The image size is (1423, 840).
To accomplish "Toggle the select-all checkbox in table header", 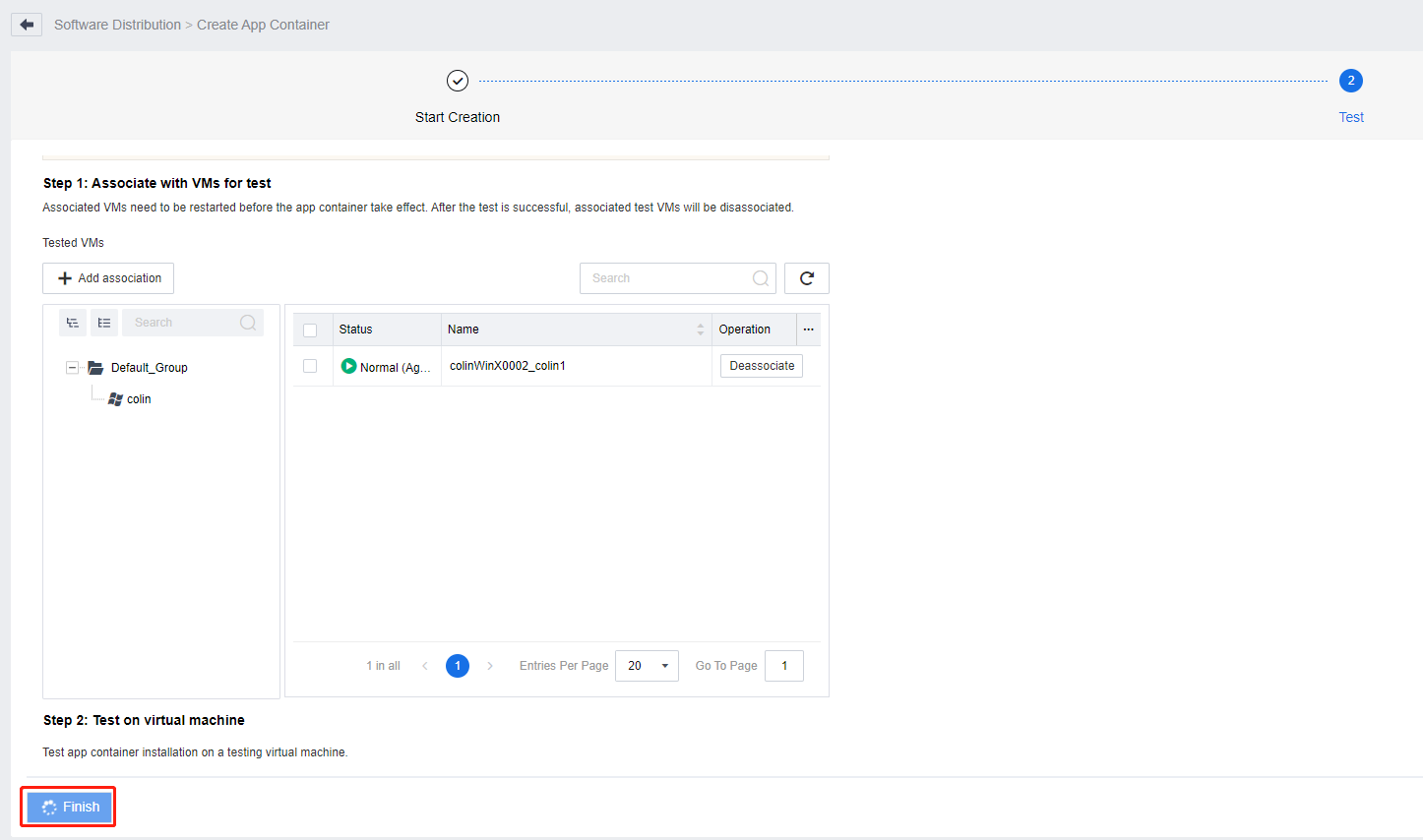I will [310, 330].
